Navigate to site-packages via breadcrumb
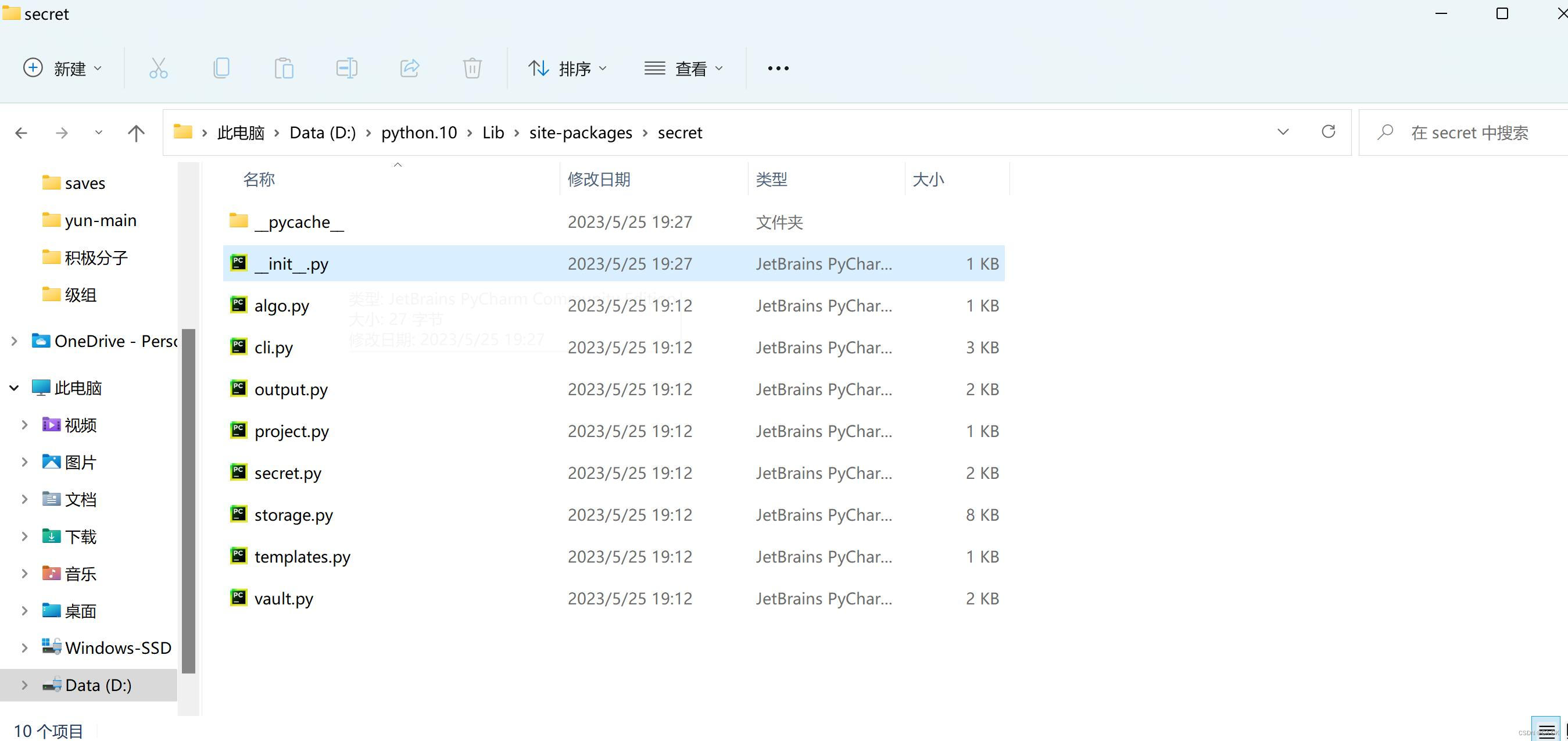This screenshot has width=1568, height=741. [x=580, y=132]
